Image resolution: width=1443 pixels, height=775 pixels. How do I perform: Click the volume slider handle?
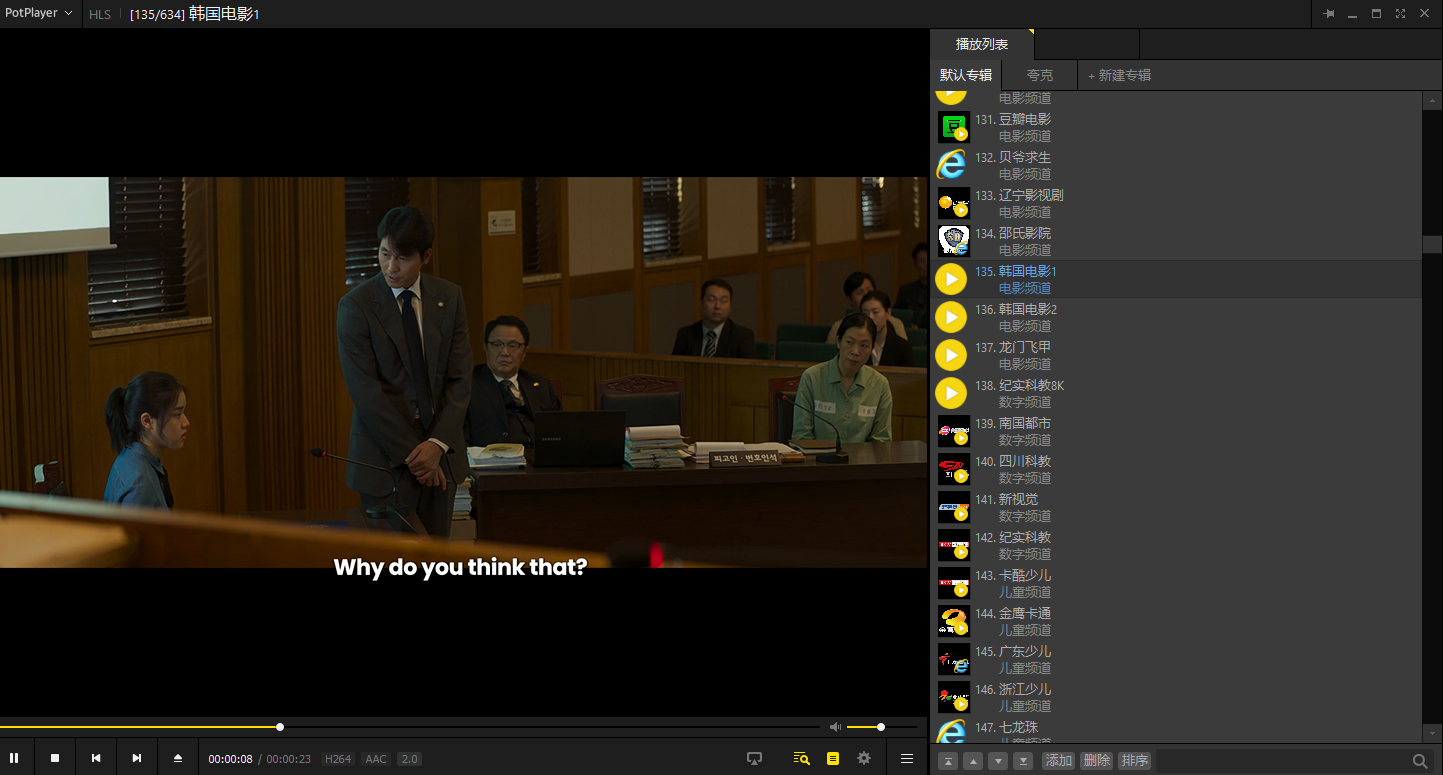[x=881, y=727]
